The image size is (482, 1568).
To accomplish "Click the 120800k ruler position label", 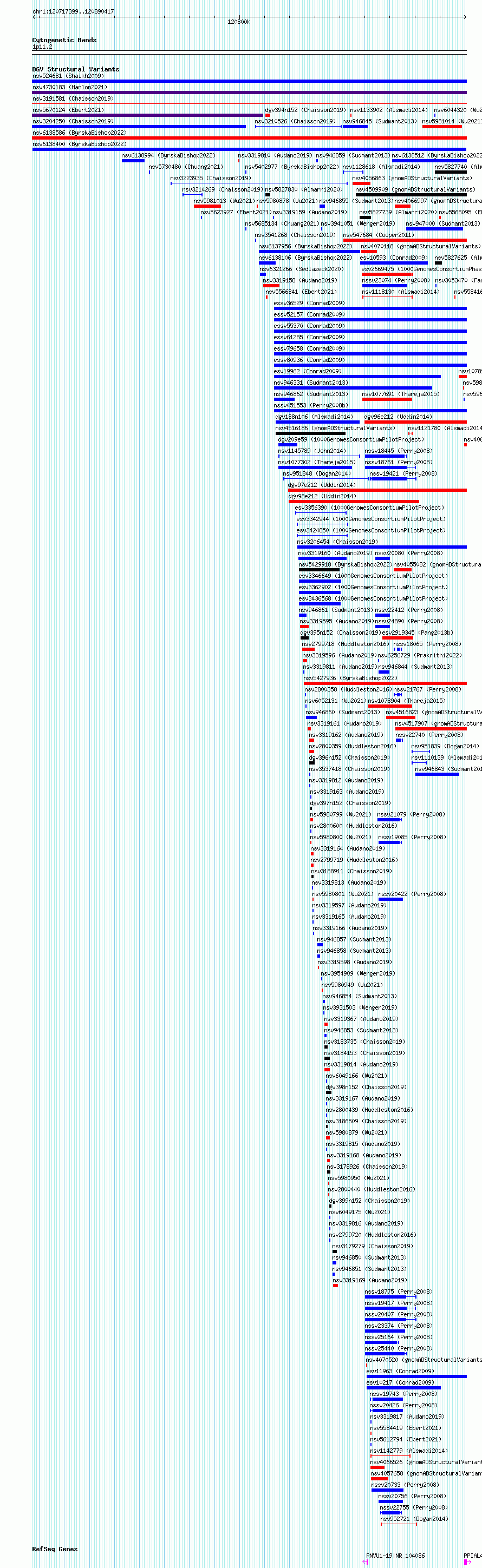I will [x=238, y=22].
